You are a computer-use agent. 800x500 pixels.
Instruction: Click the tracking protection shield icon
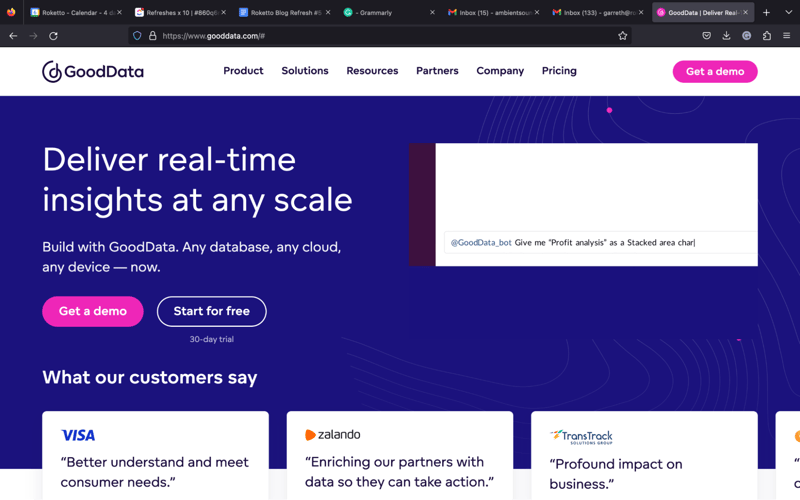(x=137, y=36)
